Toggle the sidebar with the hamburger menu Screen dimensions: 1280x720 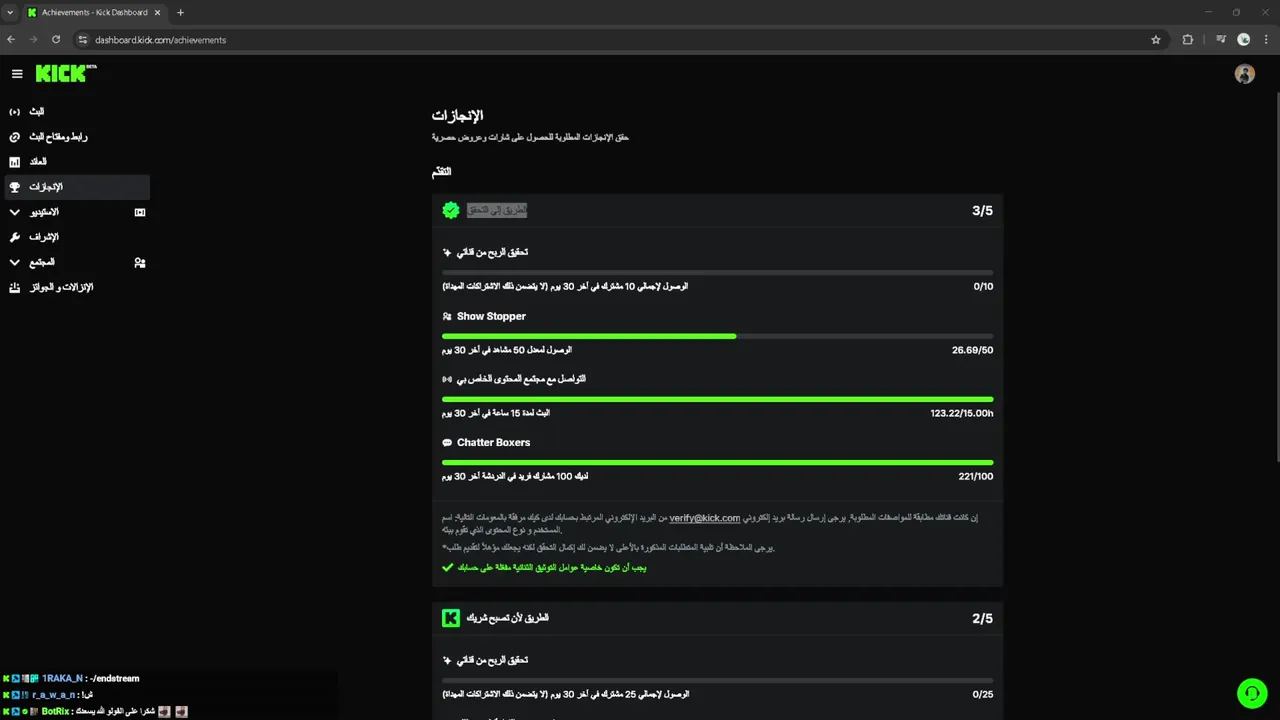pos(17,73)
